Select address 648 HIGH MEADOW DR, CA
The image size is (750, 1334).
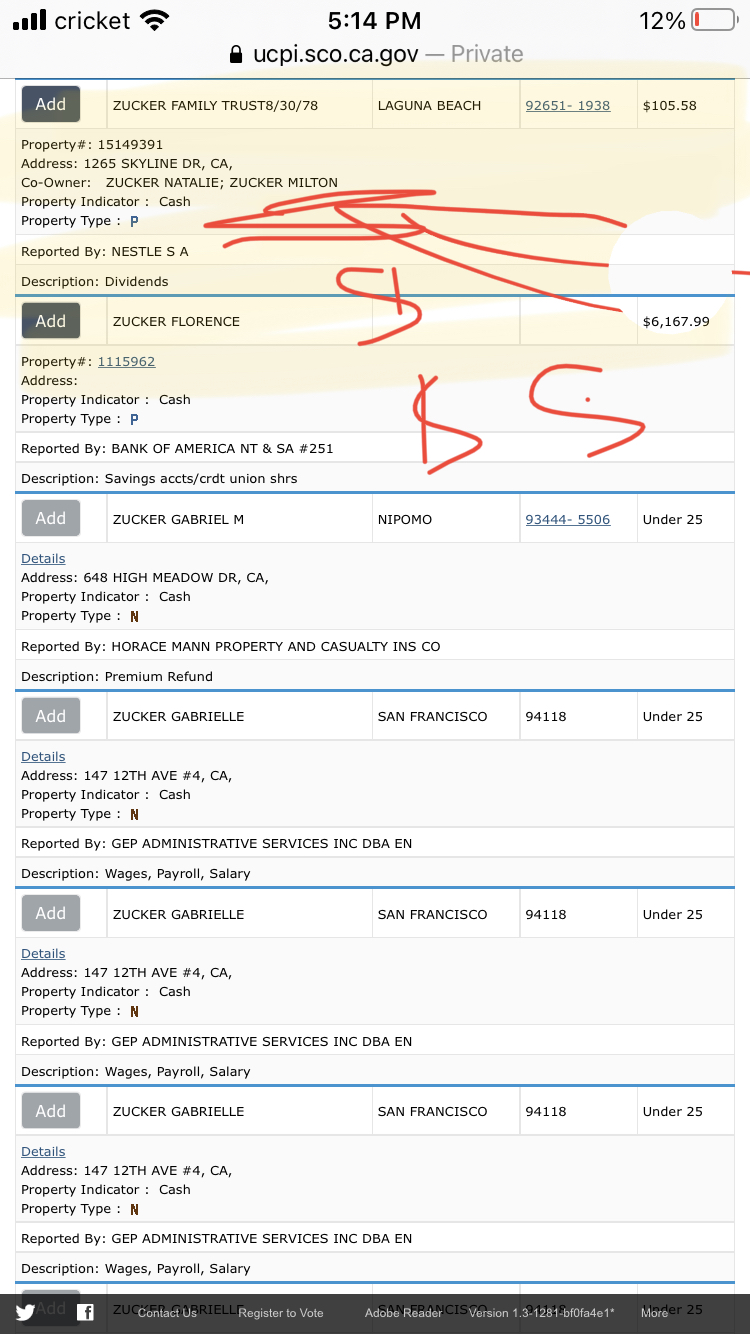145,577
